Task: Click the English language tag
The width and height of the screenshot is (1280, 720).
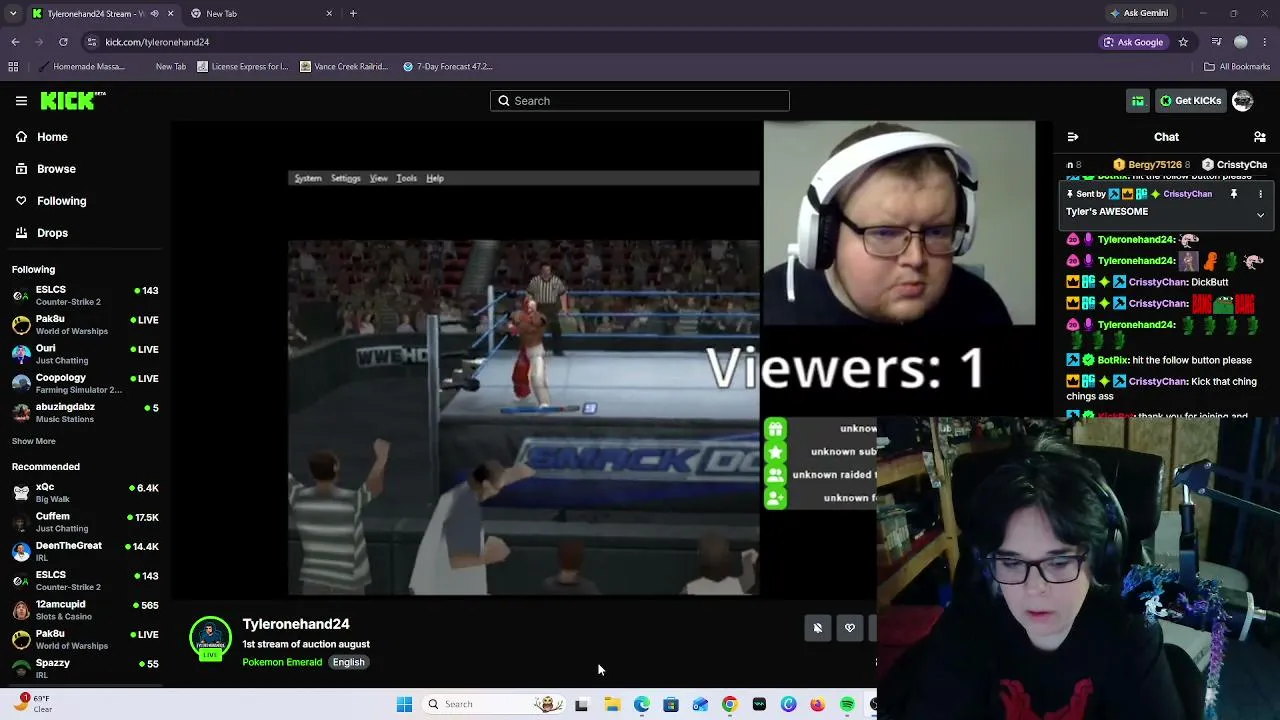Action: (349, 662)
